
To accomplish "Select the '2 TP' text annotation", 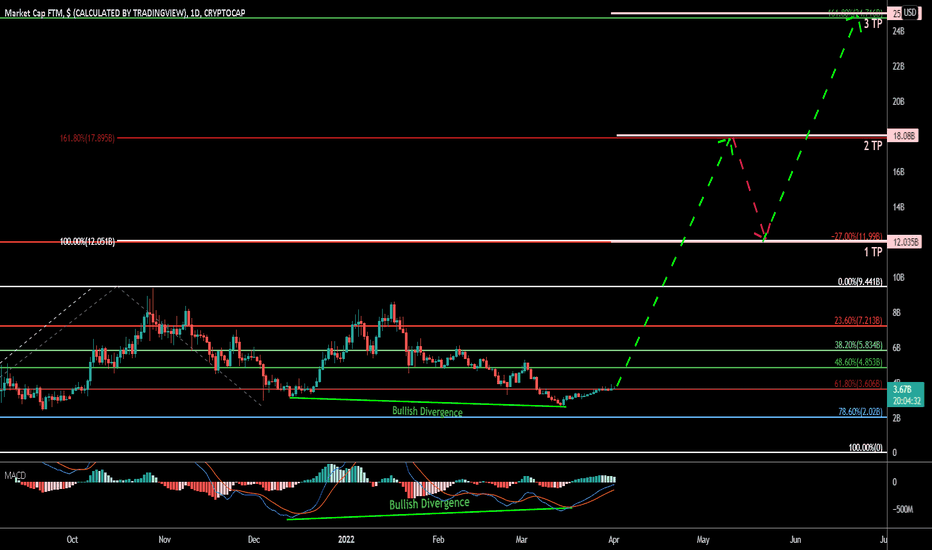I will 873,146.
